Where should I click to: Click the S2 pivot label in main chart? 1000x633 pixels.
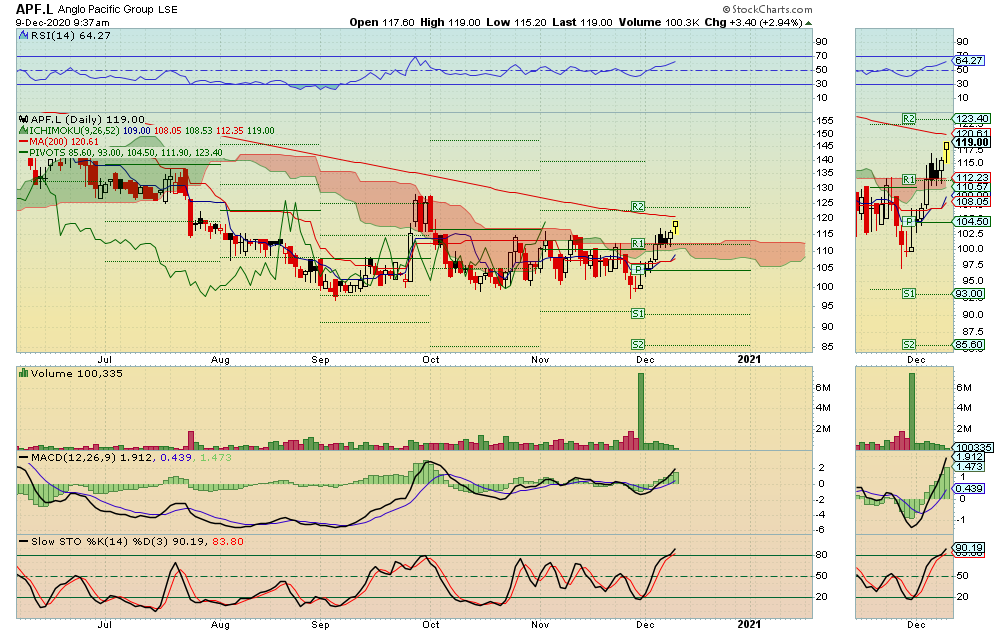[x=638, y=344]
